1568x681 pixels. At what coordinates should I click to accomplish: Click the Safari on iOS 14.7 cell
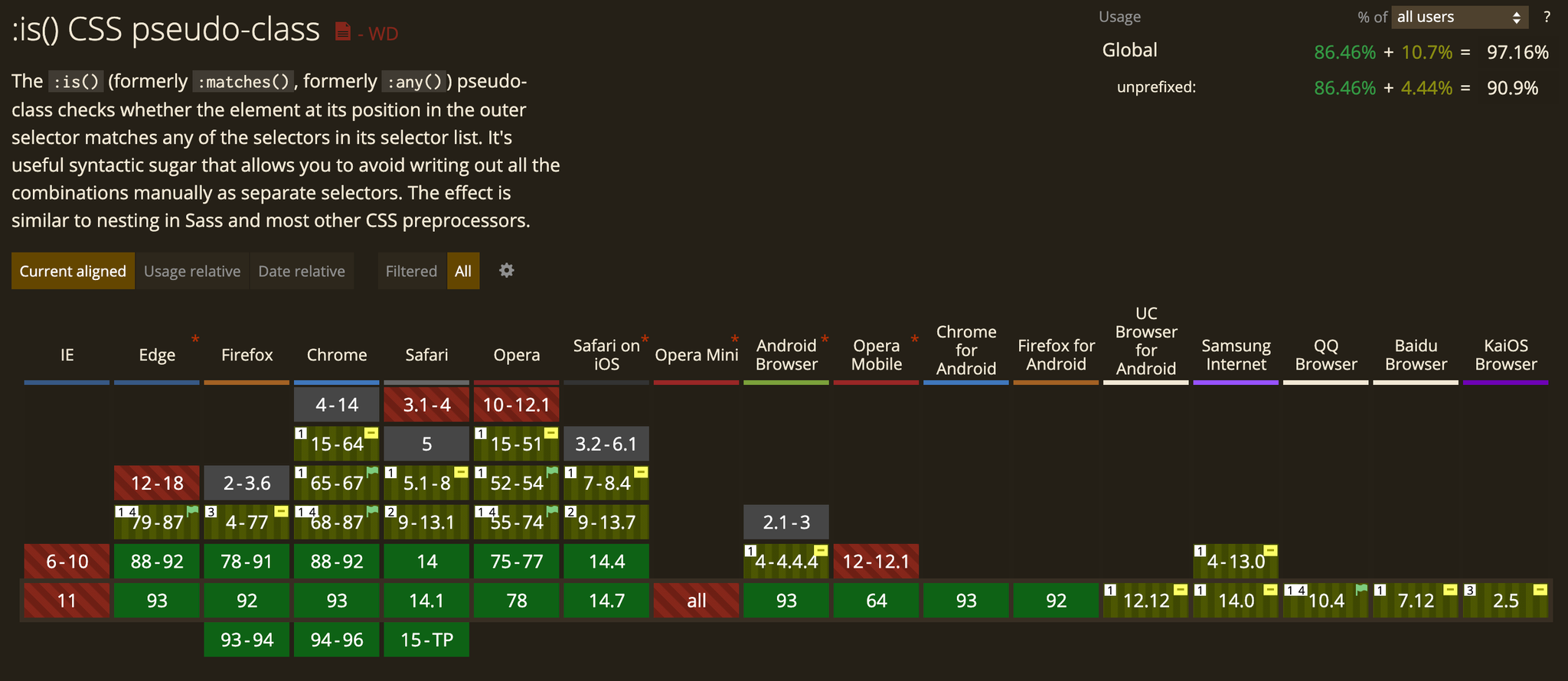(x=606, y=601)
